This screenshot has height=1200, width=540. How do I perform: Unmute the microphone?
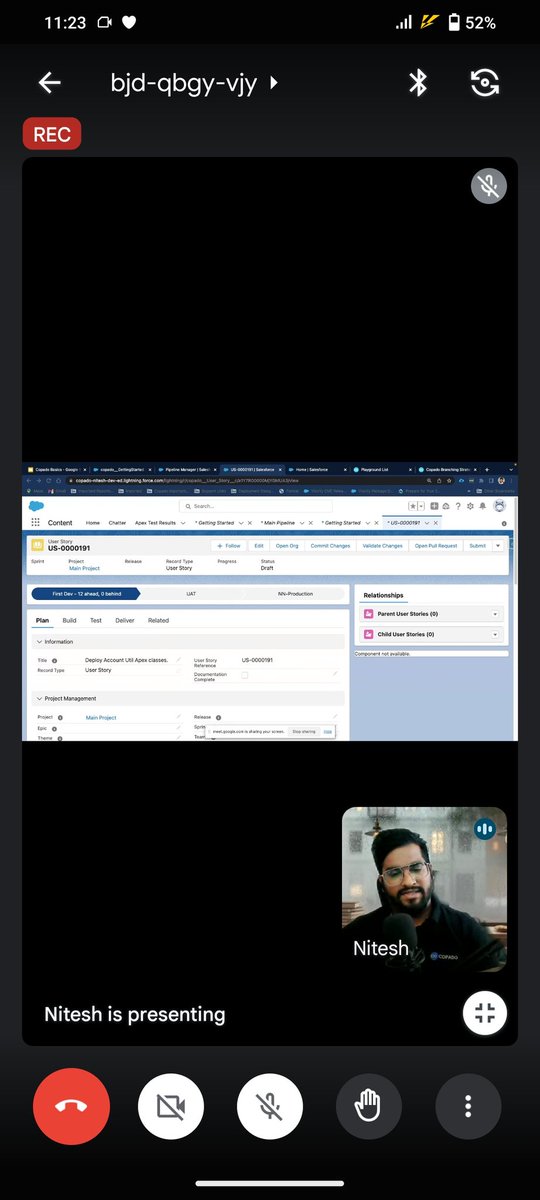(270, 1105)
